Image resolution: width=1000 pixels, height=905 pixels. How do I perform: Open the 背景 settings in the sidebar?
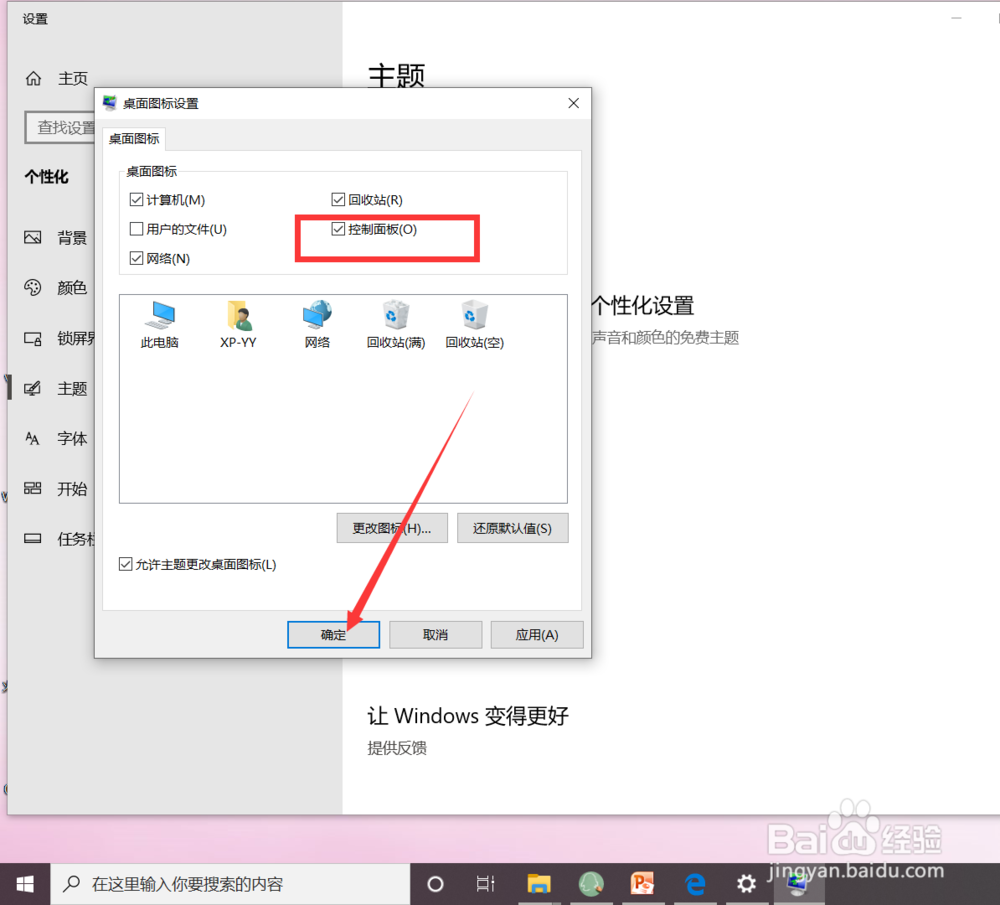click(x=71, y=238)
